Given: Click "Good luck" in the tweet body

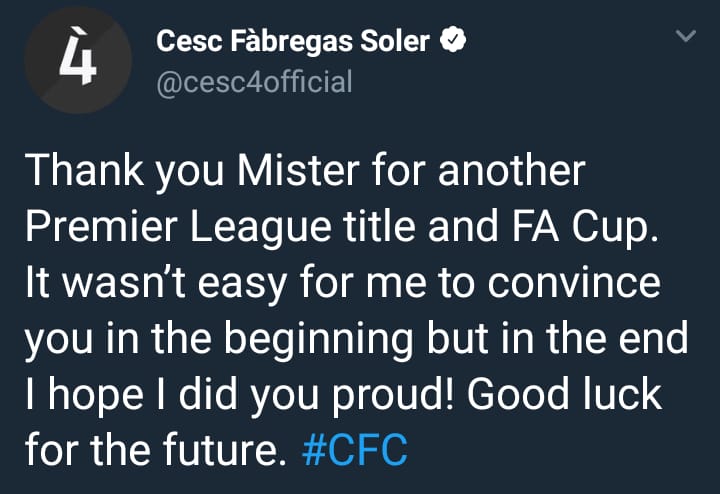Looking at the screenshot, I should pos(564,394).
